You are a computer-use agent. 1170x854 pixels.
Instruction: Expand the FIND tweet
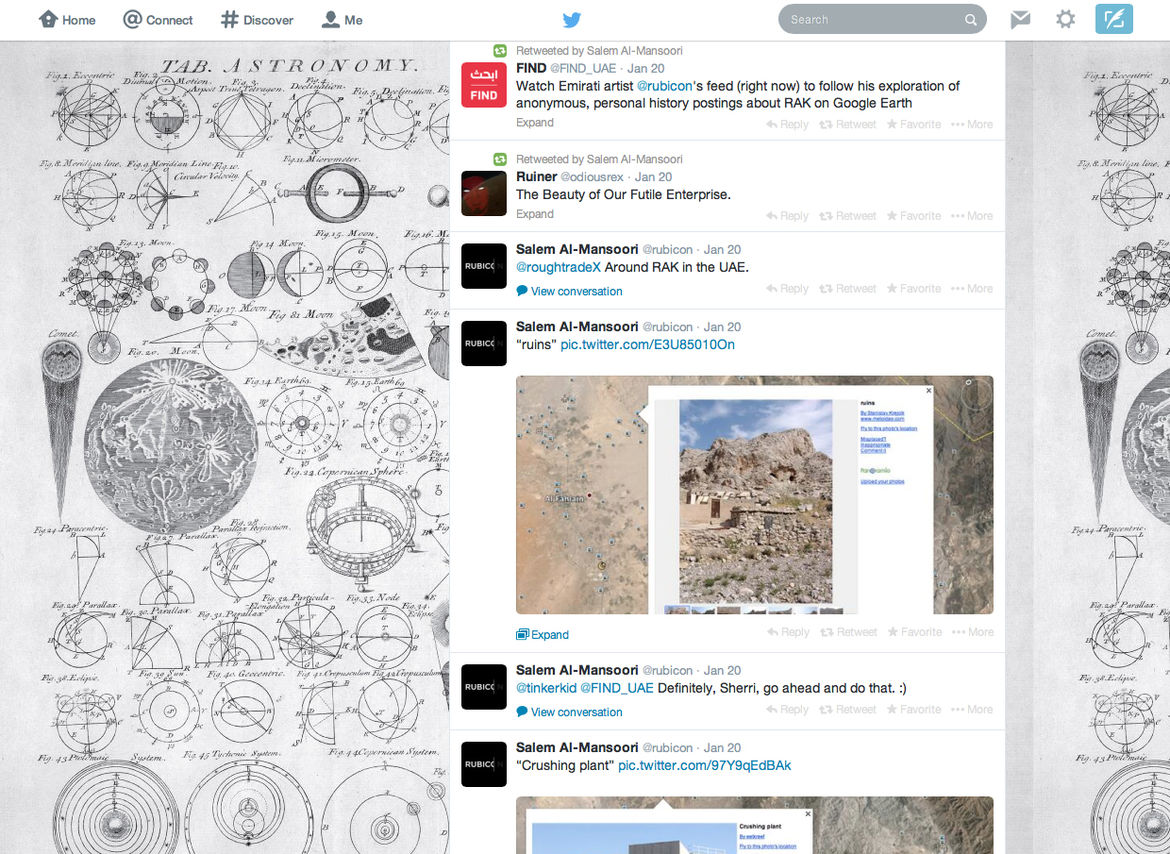(x=535, y=122)
